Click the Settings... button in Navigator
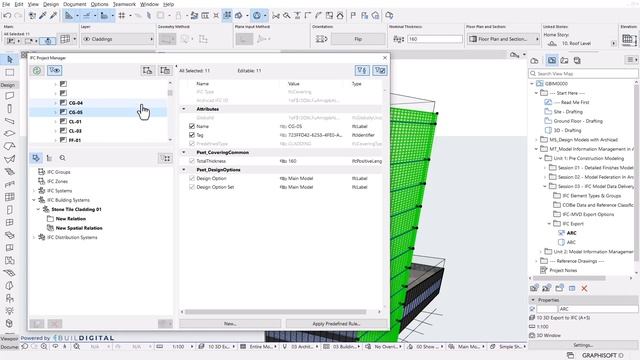 coord(583,345)
